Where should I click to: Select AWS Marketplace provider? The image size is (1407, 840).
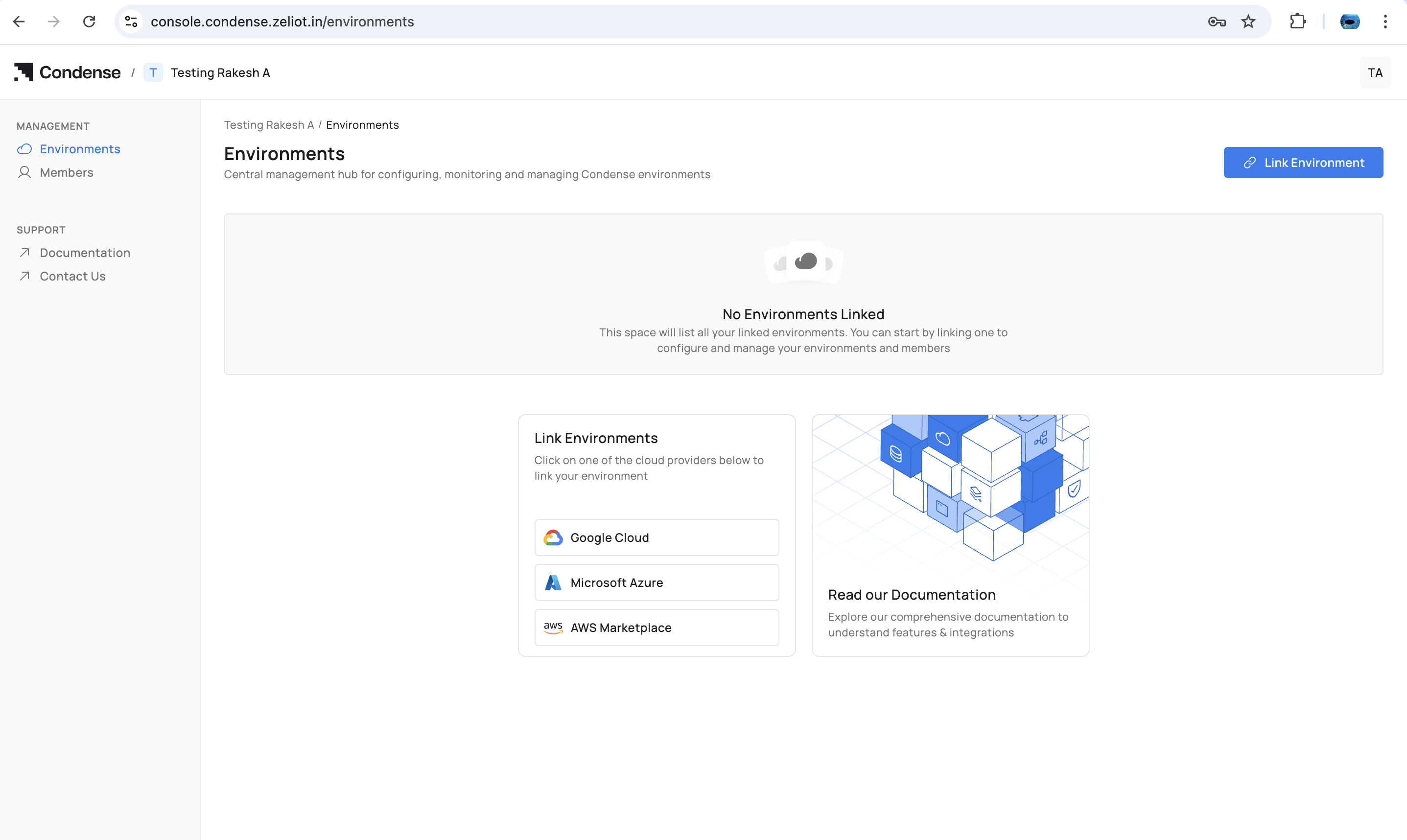click(657, 628)
